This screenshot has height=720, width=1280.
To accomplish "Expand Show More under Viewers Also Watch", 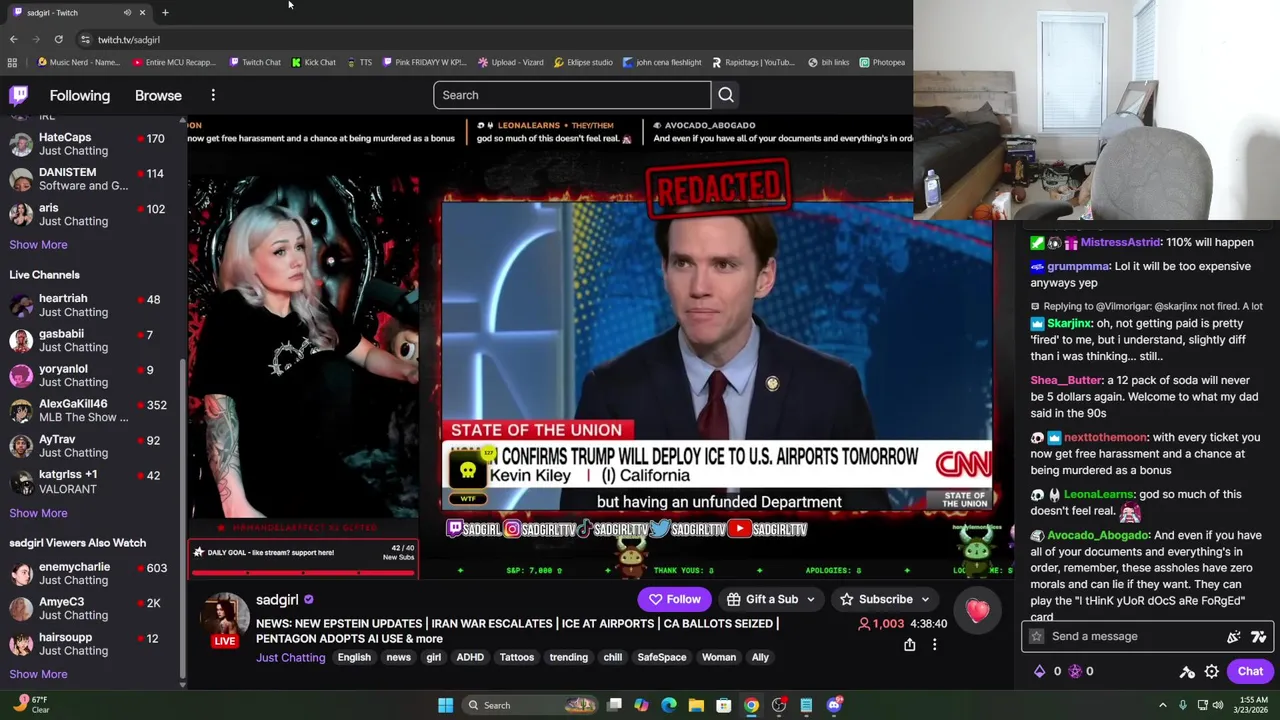I will click(38, 674).
